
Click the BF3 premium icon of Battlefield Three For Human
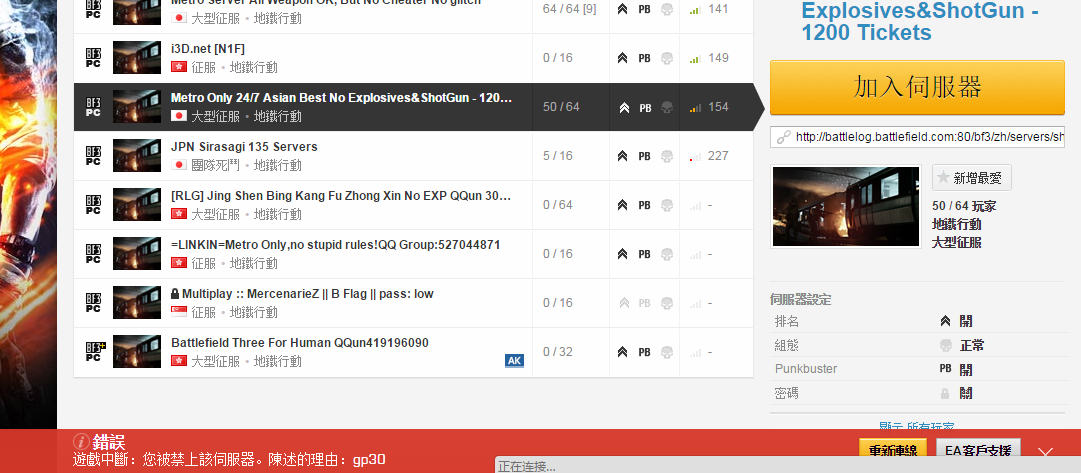(x=93, y=352)
